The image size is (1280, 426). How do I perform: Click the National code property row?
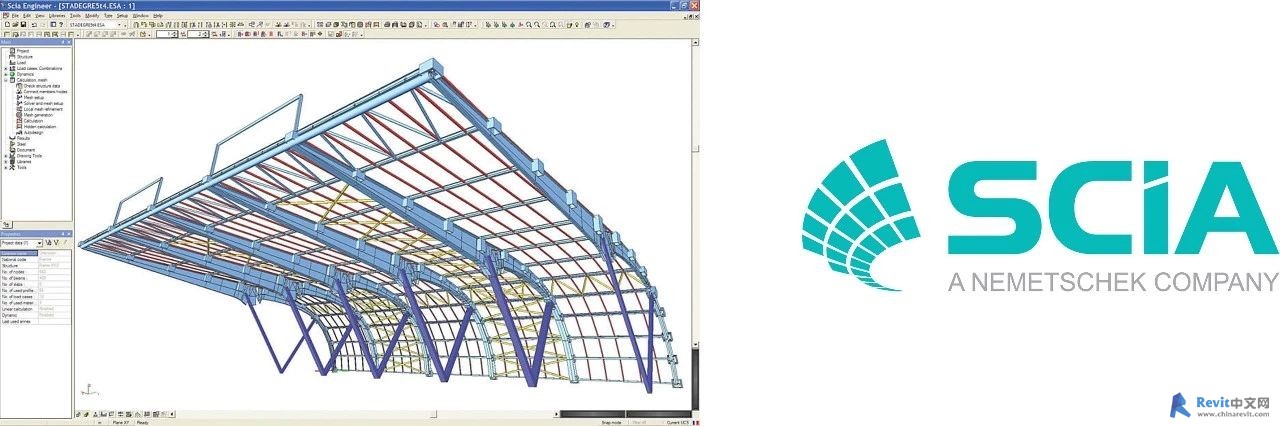click(36, 260)
